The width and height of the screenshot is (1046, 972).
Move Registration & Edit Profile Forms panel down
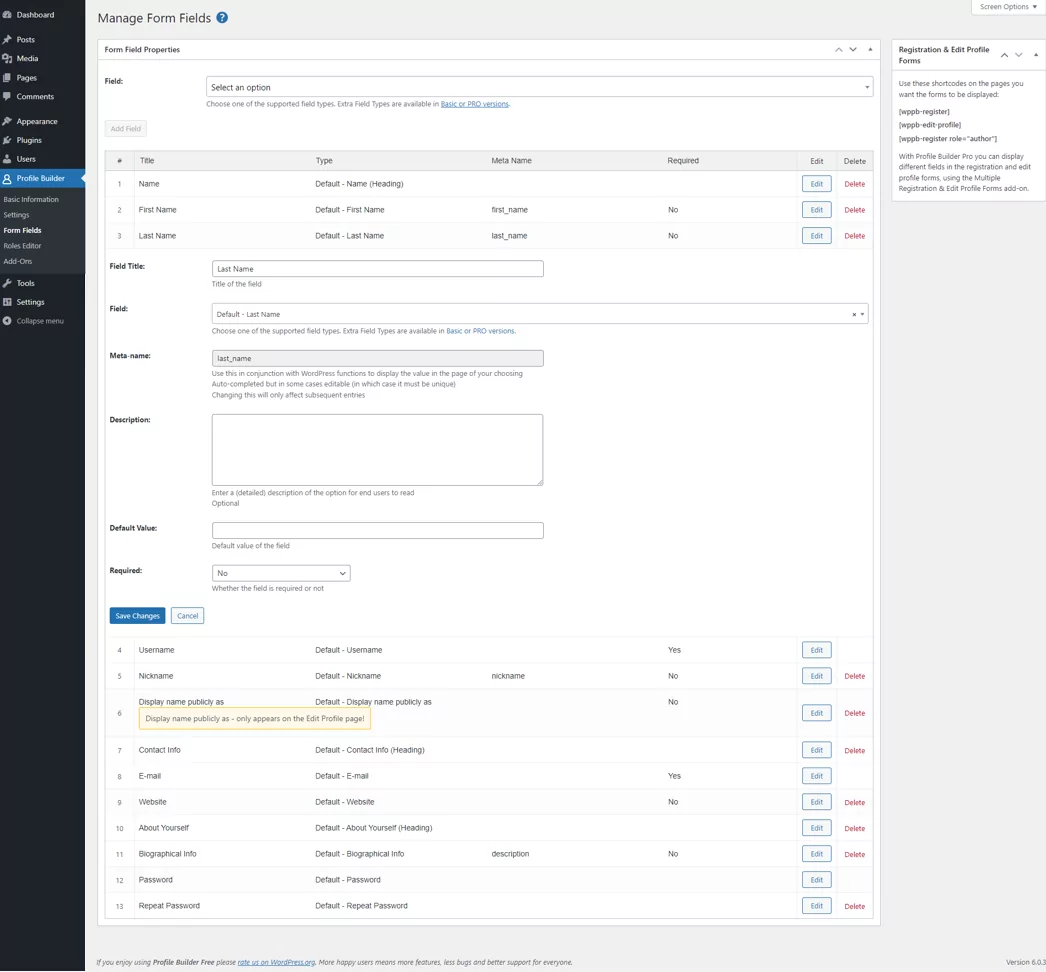point(1019,55)
